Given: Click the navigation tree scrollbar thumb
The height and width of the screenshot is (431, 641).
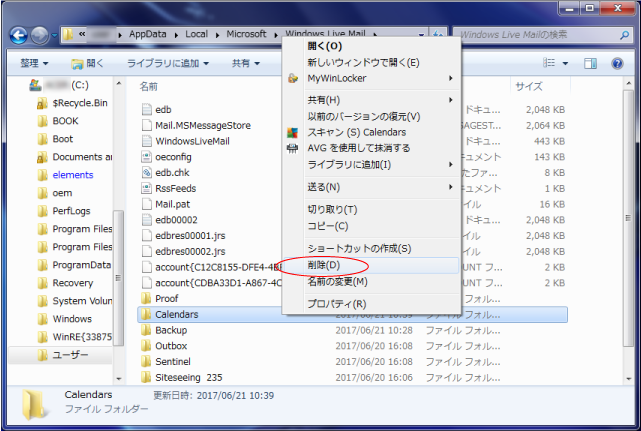Looking at the screenshot, I should point(118,278).
